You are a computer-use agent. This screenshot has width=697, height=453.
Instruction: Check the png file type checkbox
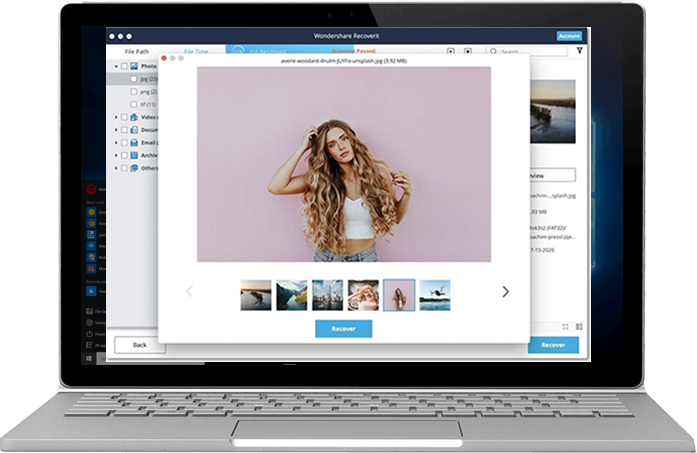pos(134,92)
